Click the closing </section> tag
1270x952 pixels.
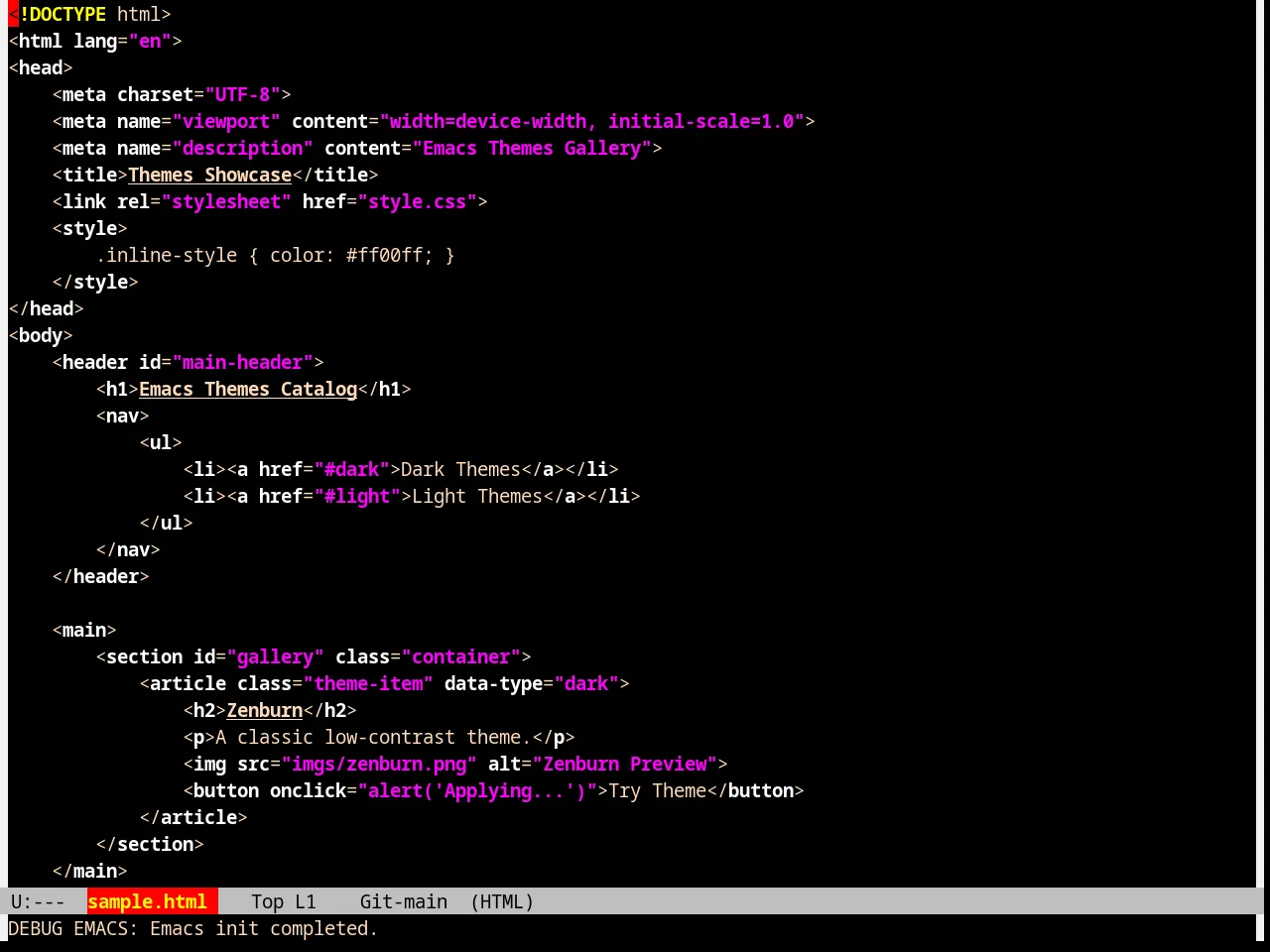(150, 844)
